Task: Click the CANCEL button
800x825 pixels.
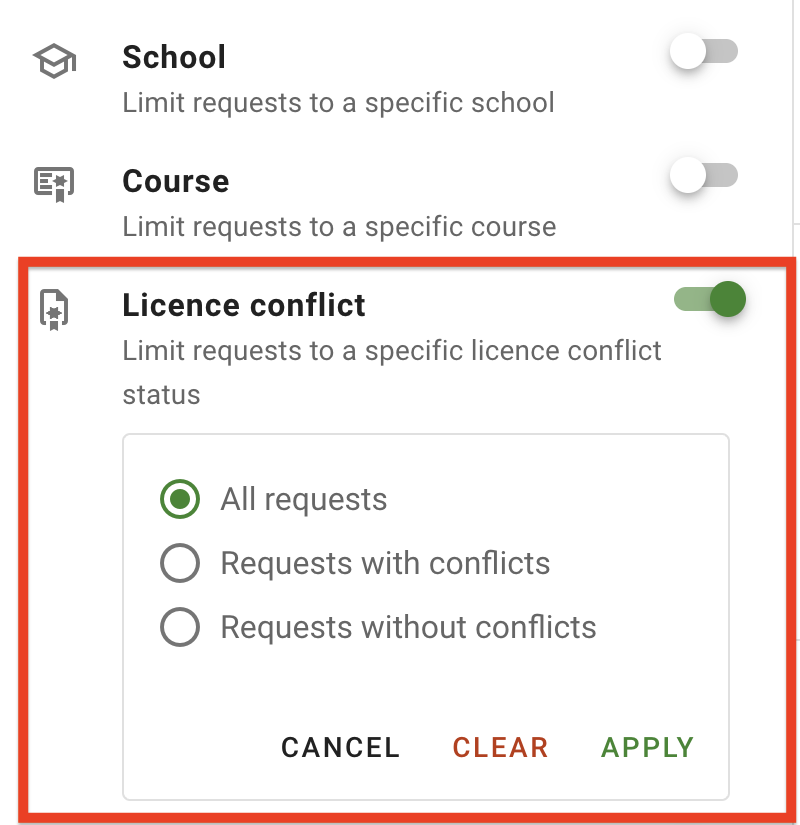Action: [x=340, y=748]
